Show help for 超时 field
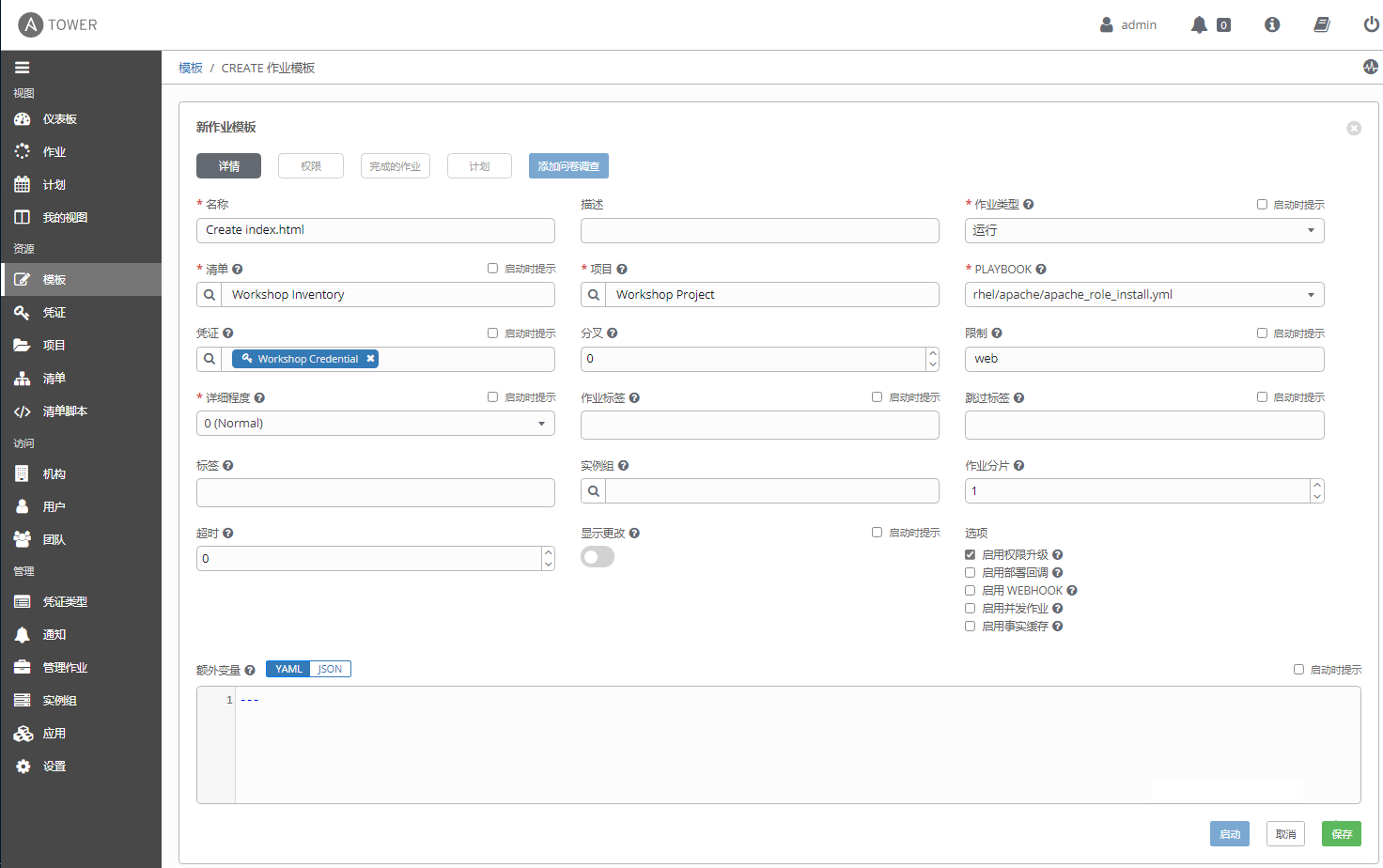 point(228,533)
